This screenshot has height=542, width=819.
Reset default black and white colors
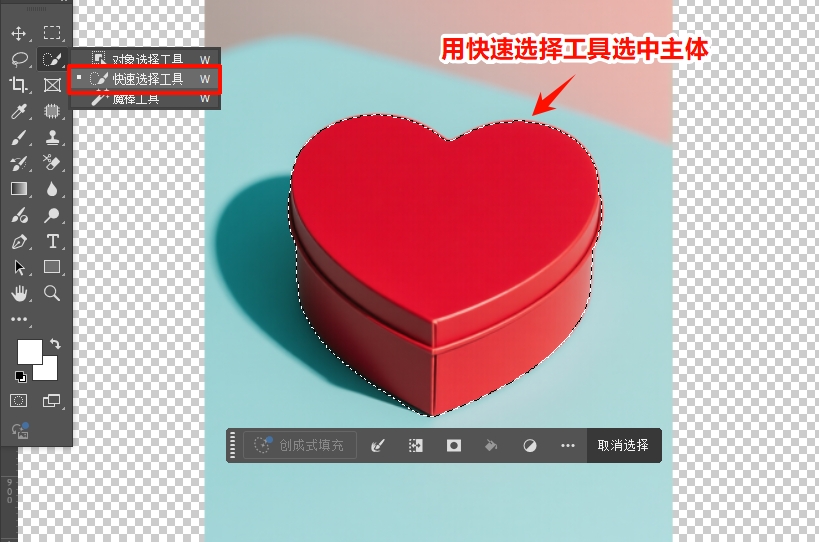click(x=20, y=376)
